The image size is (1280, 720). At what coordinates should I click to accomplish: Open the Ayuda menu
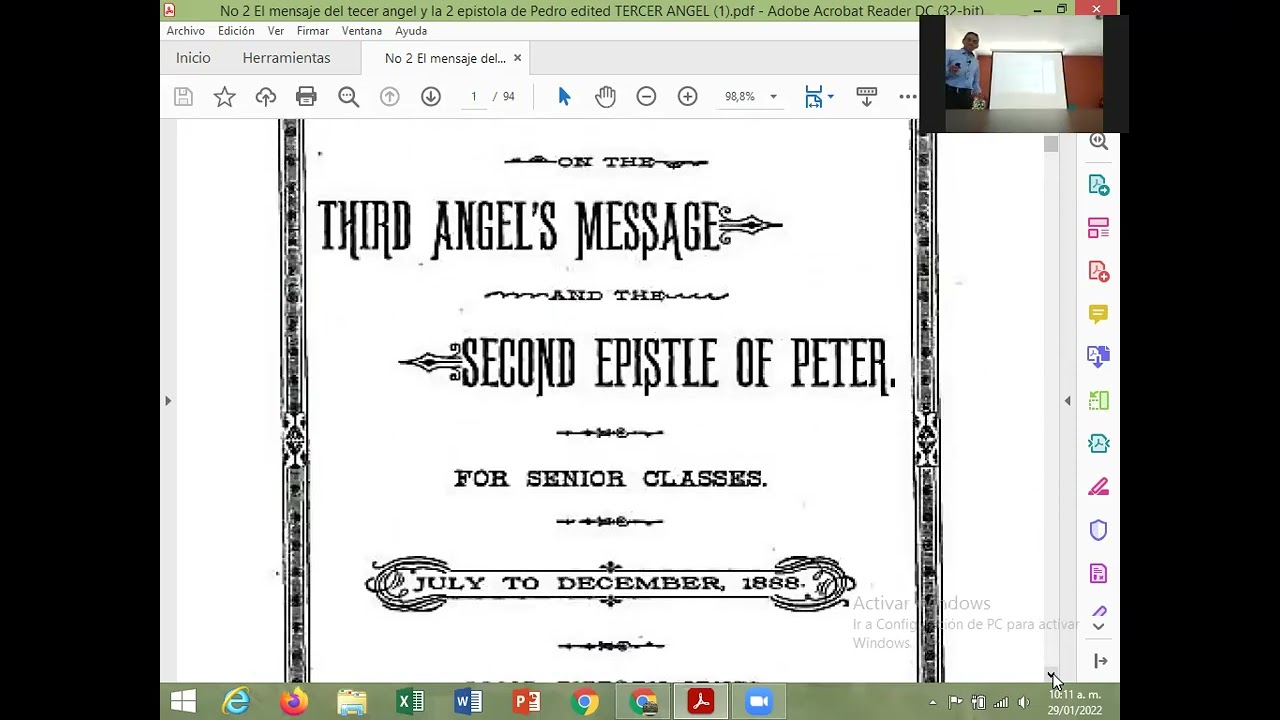[x=411, y=31]
